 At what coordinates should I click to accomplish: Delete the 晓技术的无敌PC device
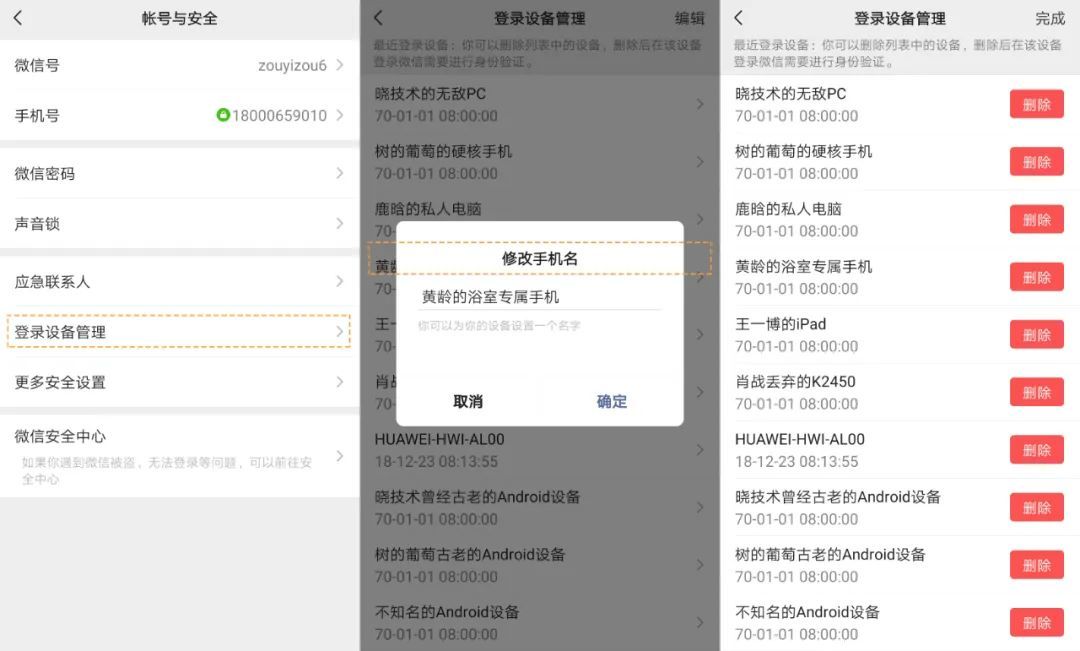tap(1037, 104)
